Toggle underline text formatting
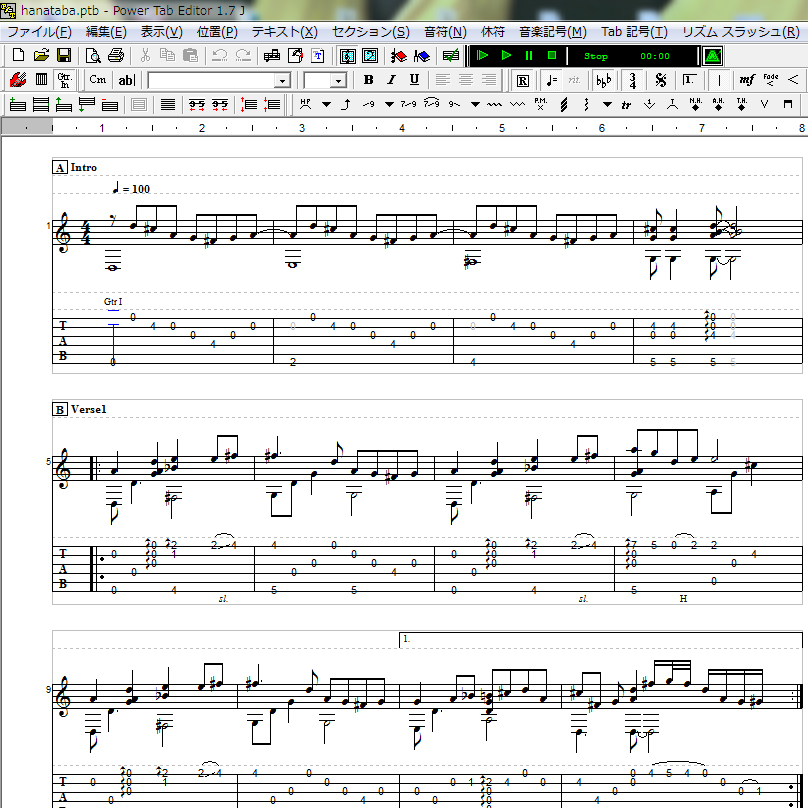The height and width of the screenshot is (808, 808). [414, 80]
